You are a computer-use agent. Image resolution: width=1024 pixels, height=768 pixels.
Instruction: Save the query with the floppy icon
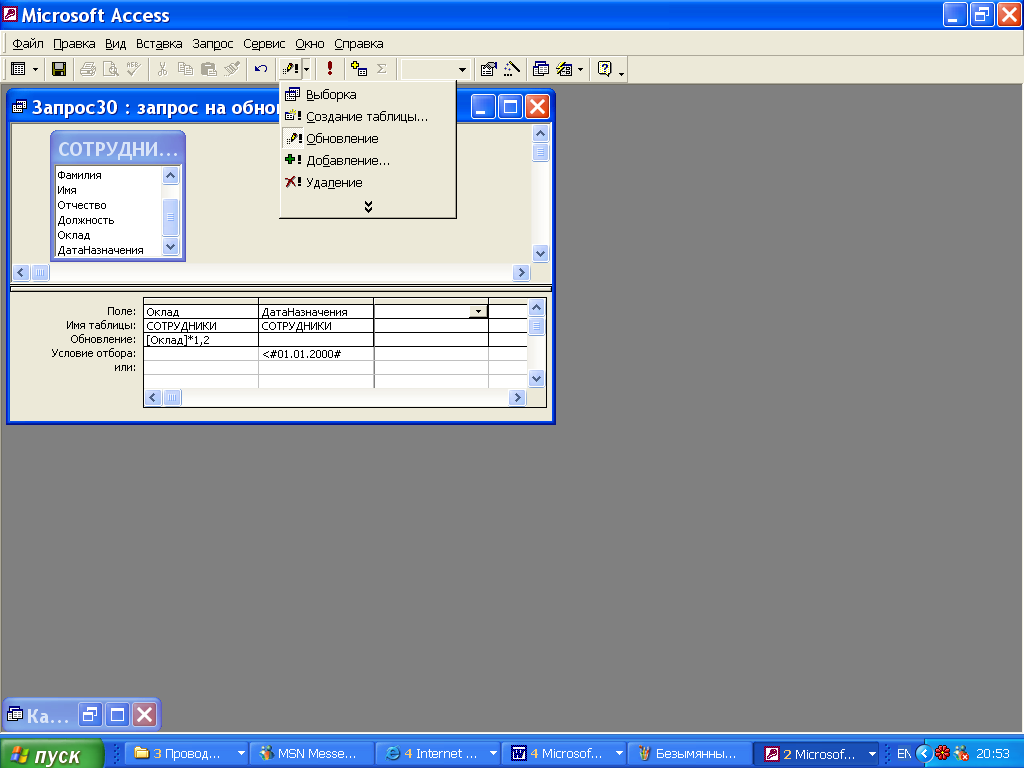[59, 69]
